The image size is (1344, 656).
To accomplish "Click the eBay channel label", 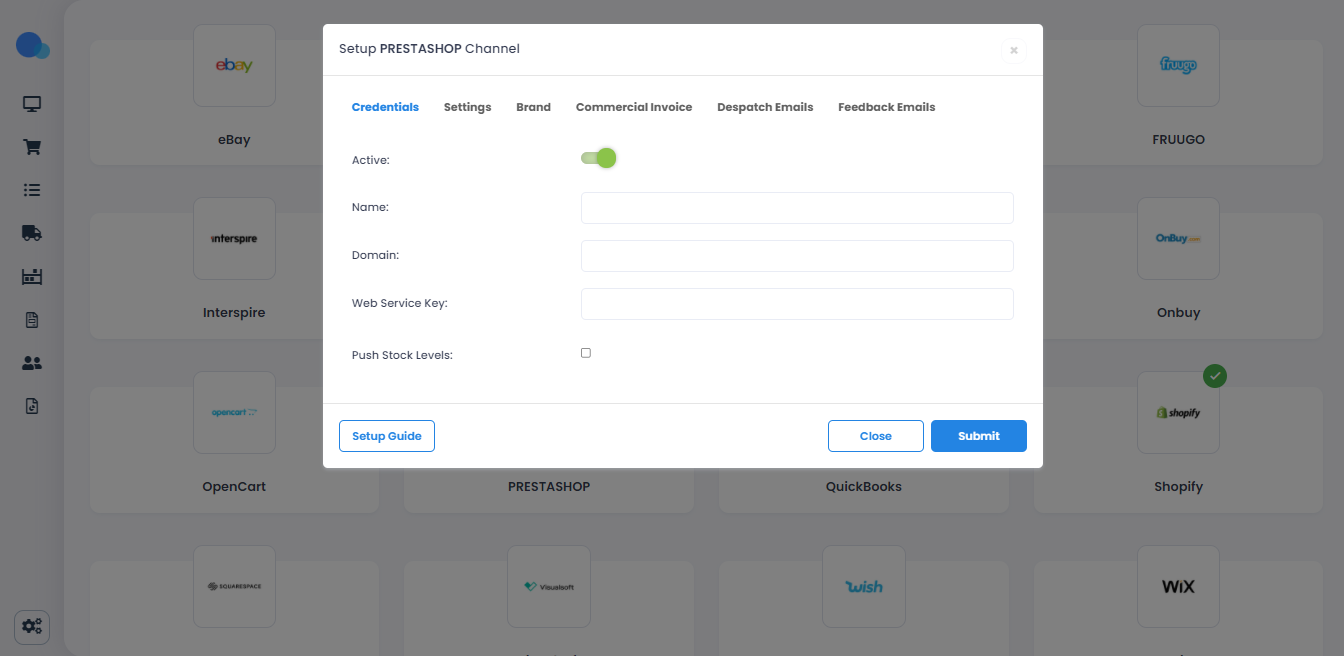I will point(234,140).
